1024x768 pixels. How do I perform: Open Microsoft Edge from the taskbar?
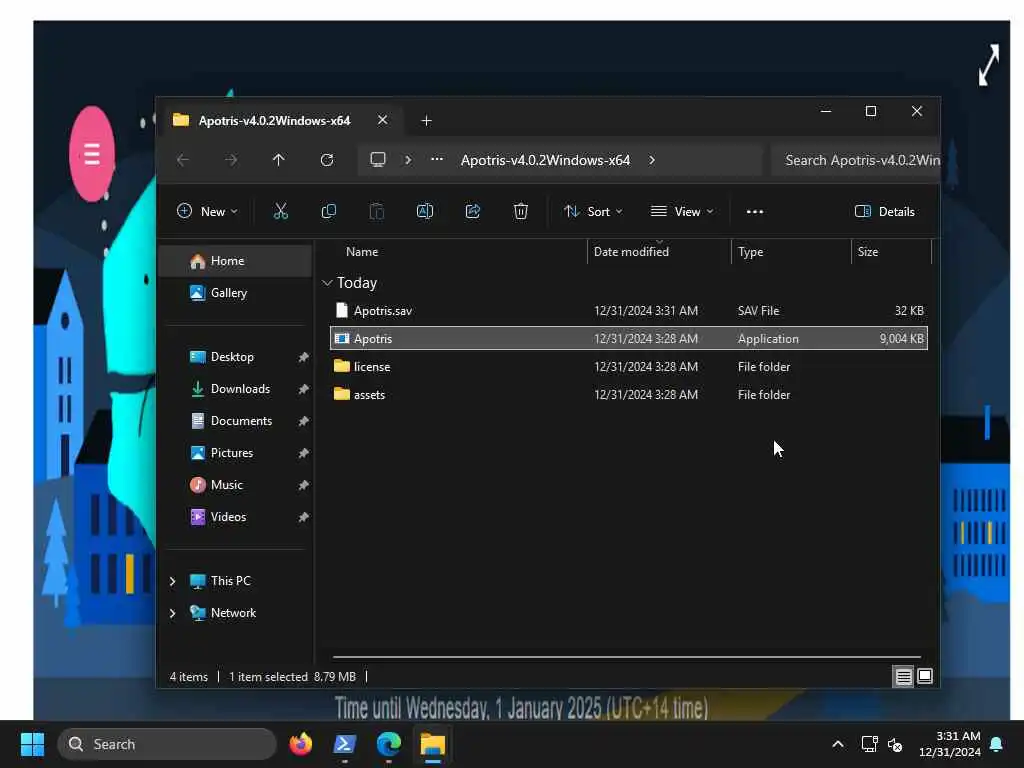pyautogui.click(x=389, y=744)
